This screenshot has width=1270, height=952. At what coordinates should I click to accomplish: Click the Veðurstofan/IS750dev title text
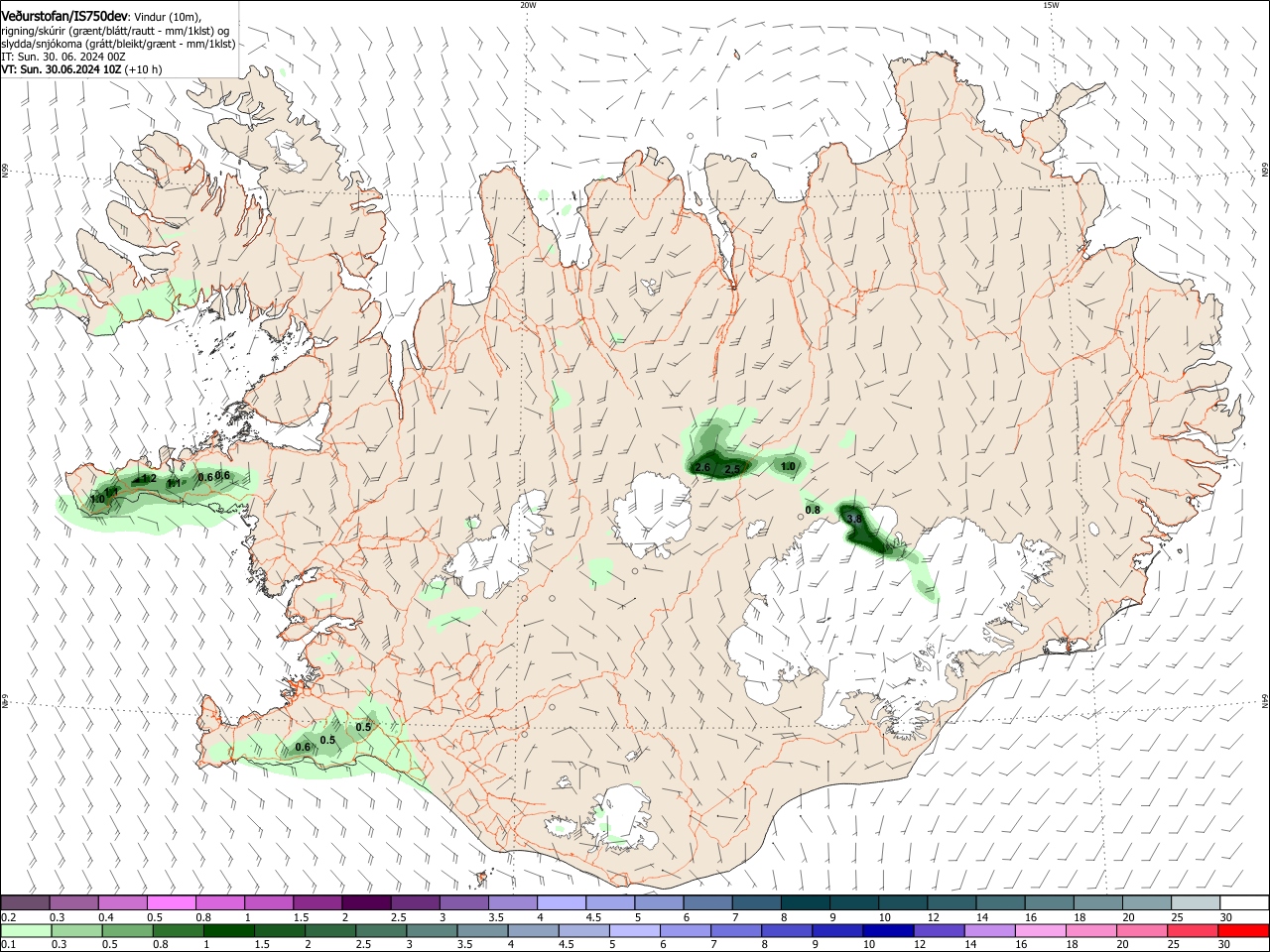(x=64, y=17)
